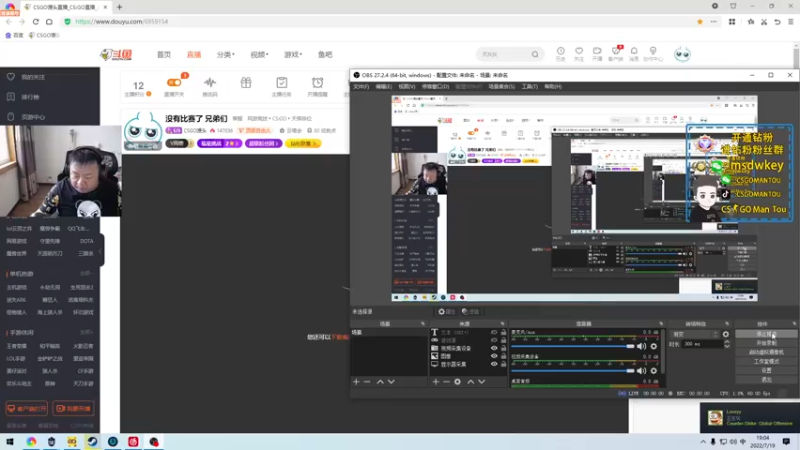The height and width of the screenshot is (450, 800).
Task: Open OBS 视图(V) menu
Action: [407, 87]
